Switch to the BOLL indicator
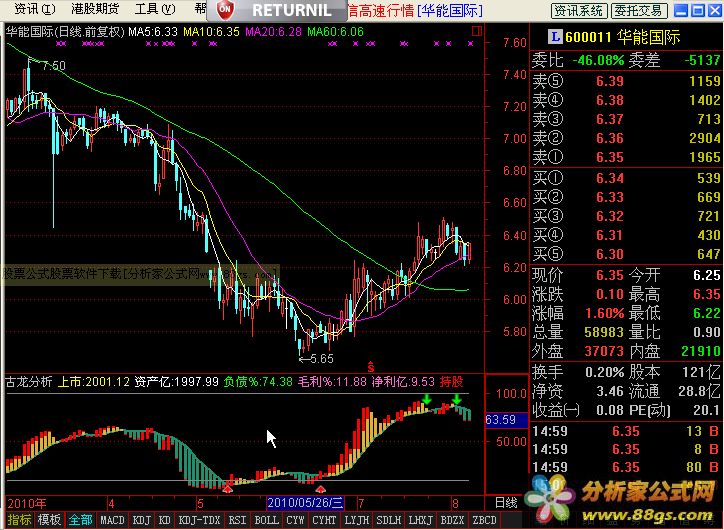724x530 pixels. point(266,520)
